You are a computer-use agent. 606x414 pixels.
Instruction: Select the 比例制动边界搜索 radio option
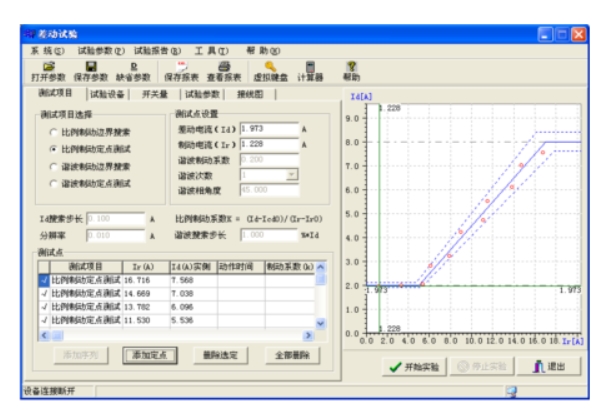tap(52, 131)
